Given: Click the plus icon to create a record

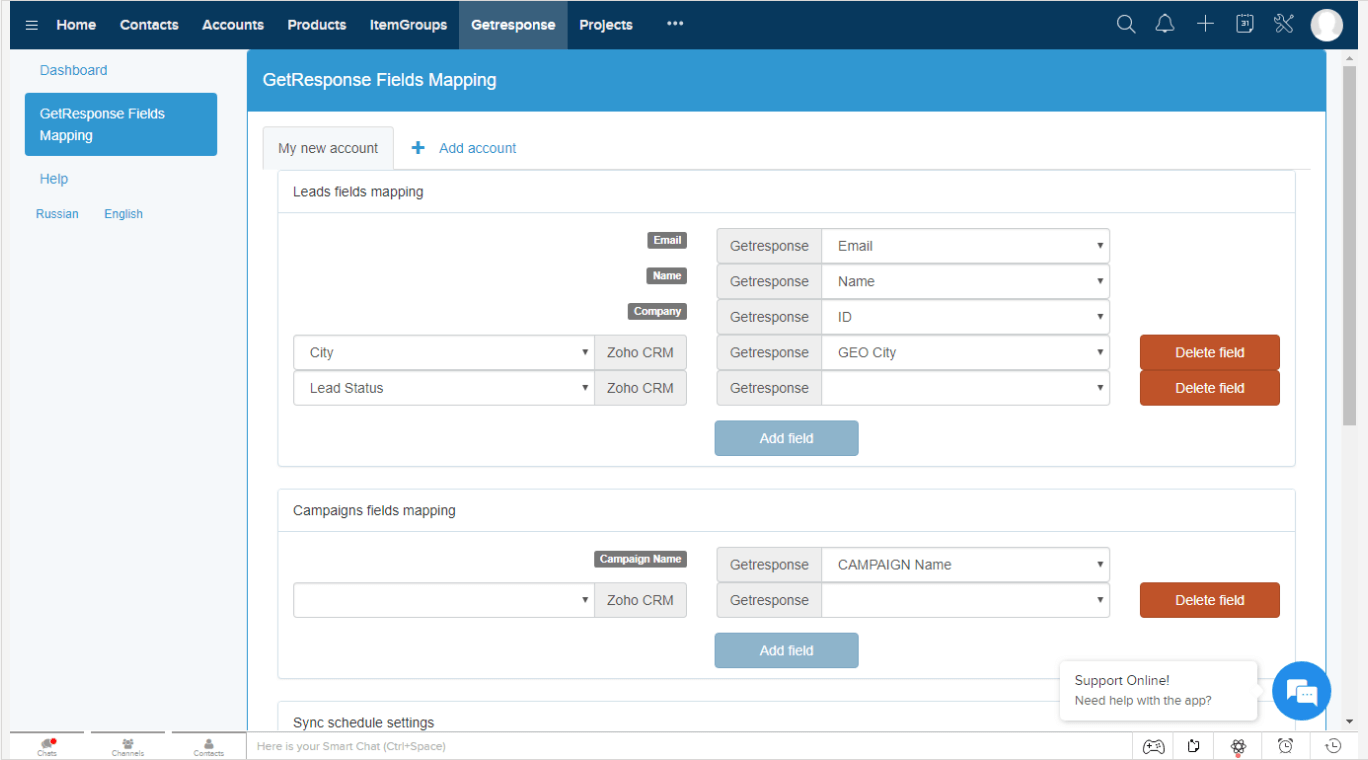Looking at the screenshot, I should (1205, 23).
